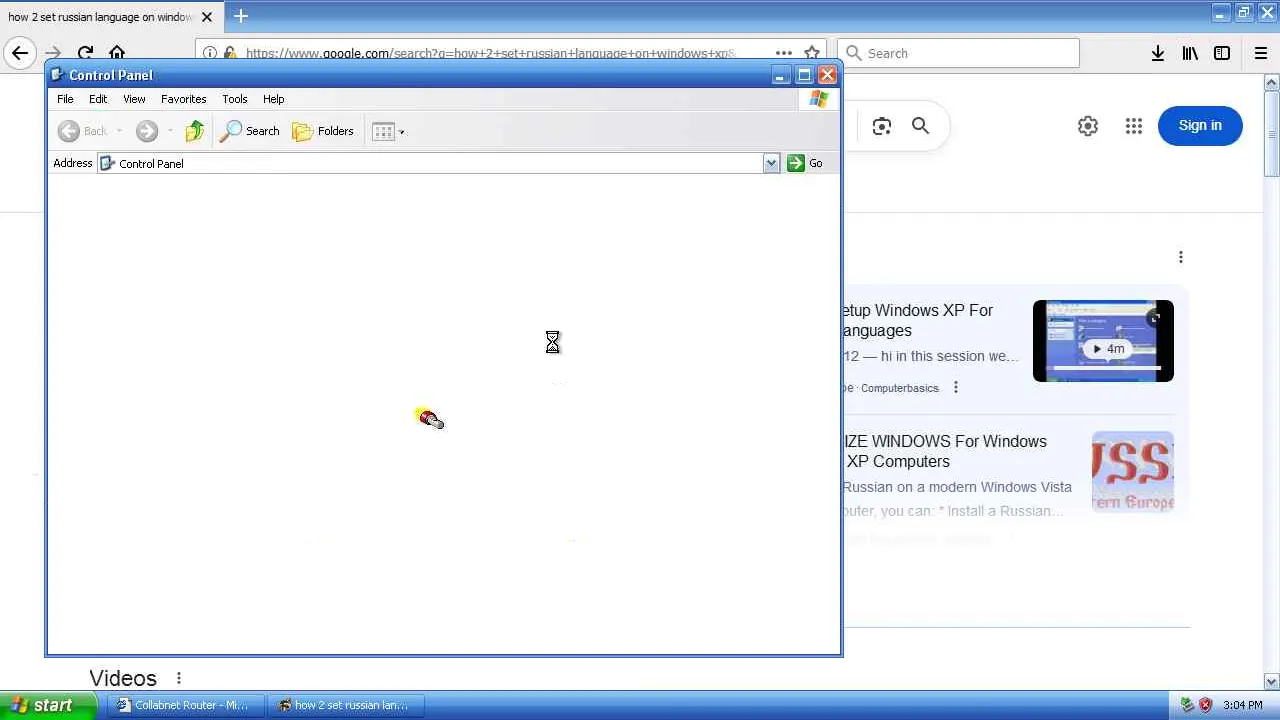This screenshot has height=720, width=1280.
Task: Close the Control Panel window
Action: pos(828,75)
